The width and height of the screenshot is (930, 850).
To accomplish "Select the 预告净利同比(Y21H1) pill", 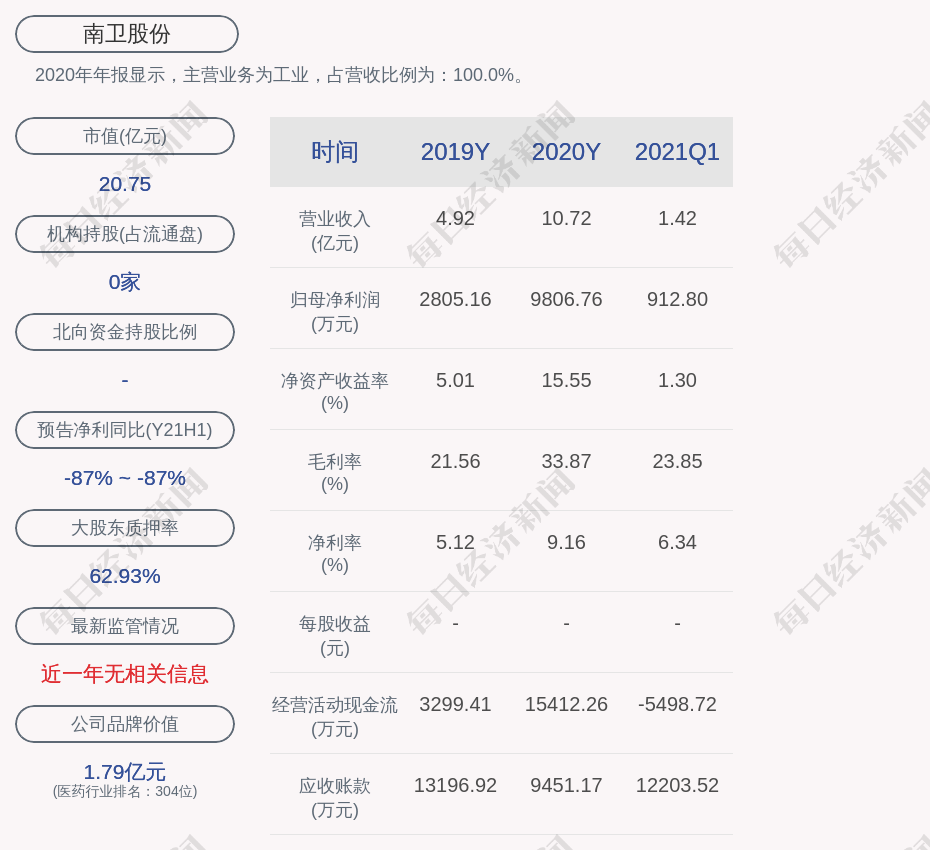I will [125, 430].
